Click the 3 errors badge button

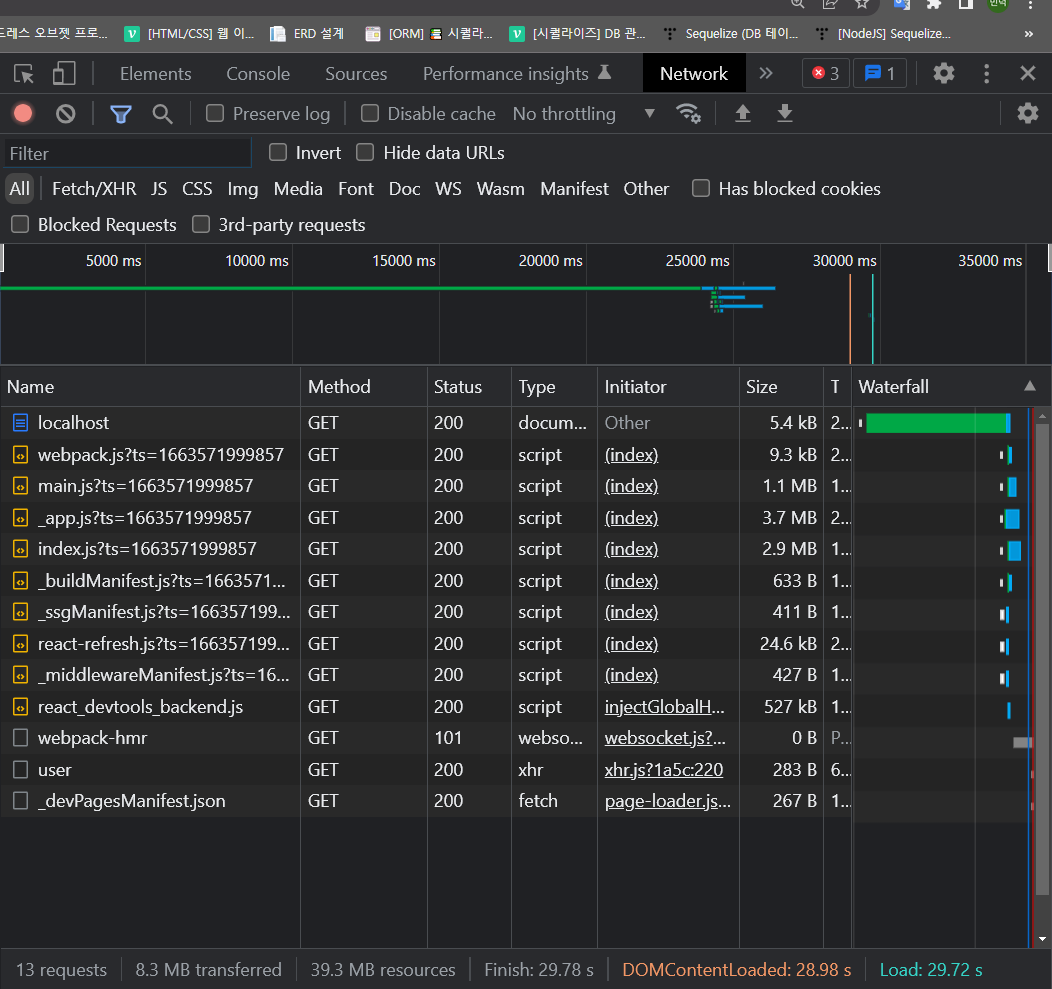pos(825,74)
